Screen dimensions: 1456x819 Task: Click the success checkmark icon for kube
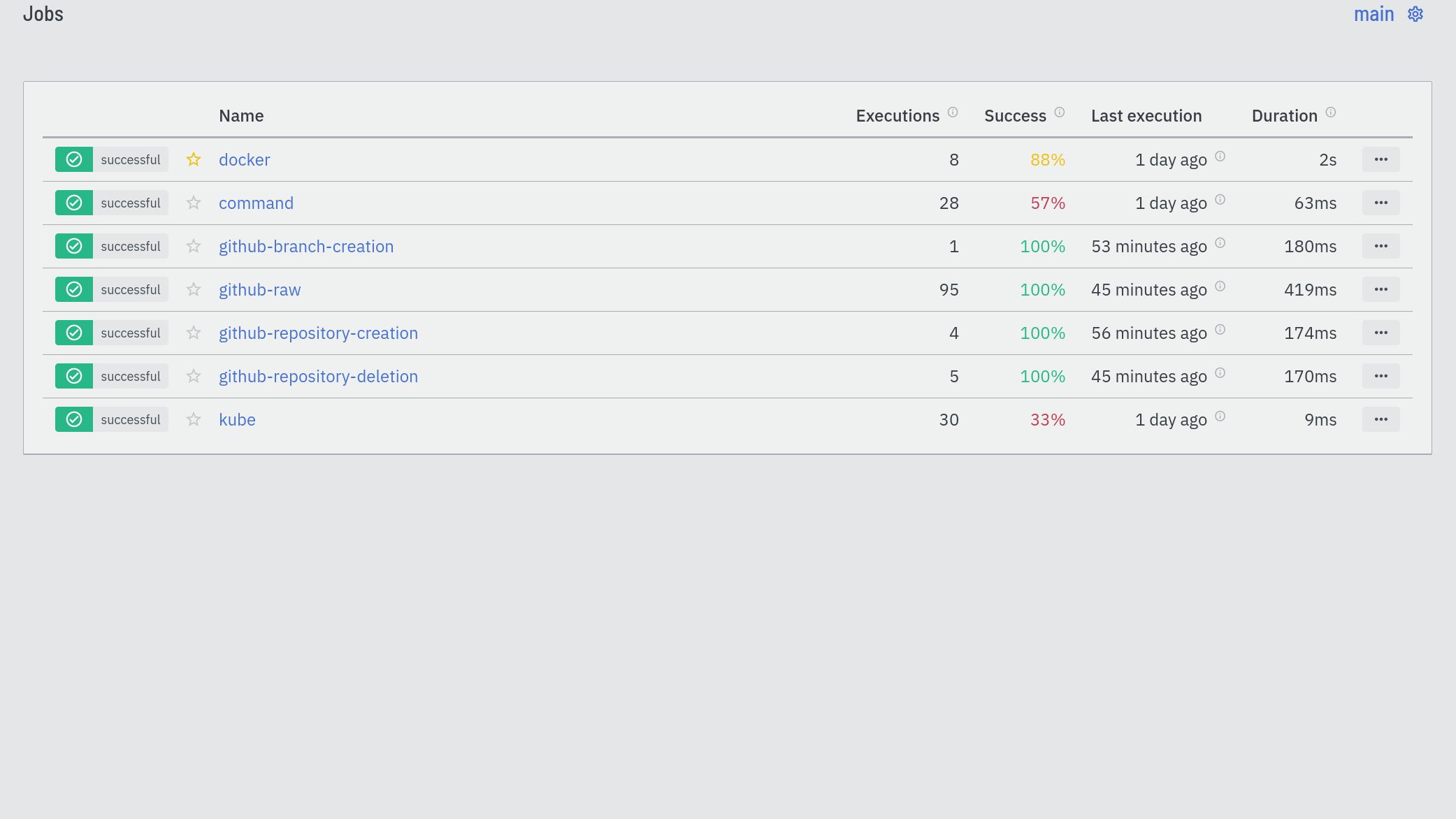coord(74,419)
